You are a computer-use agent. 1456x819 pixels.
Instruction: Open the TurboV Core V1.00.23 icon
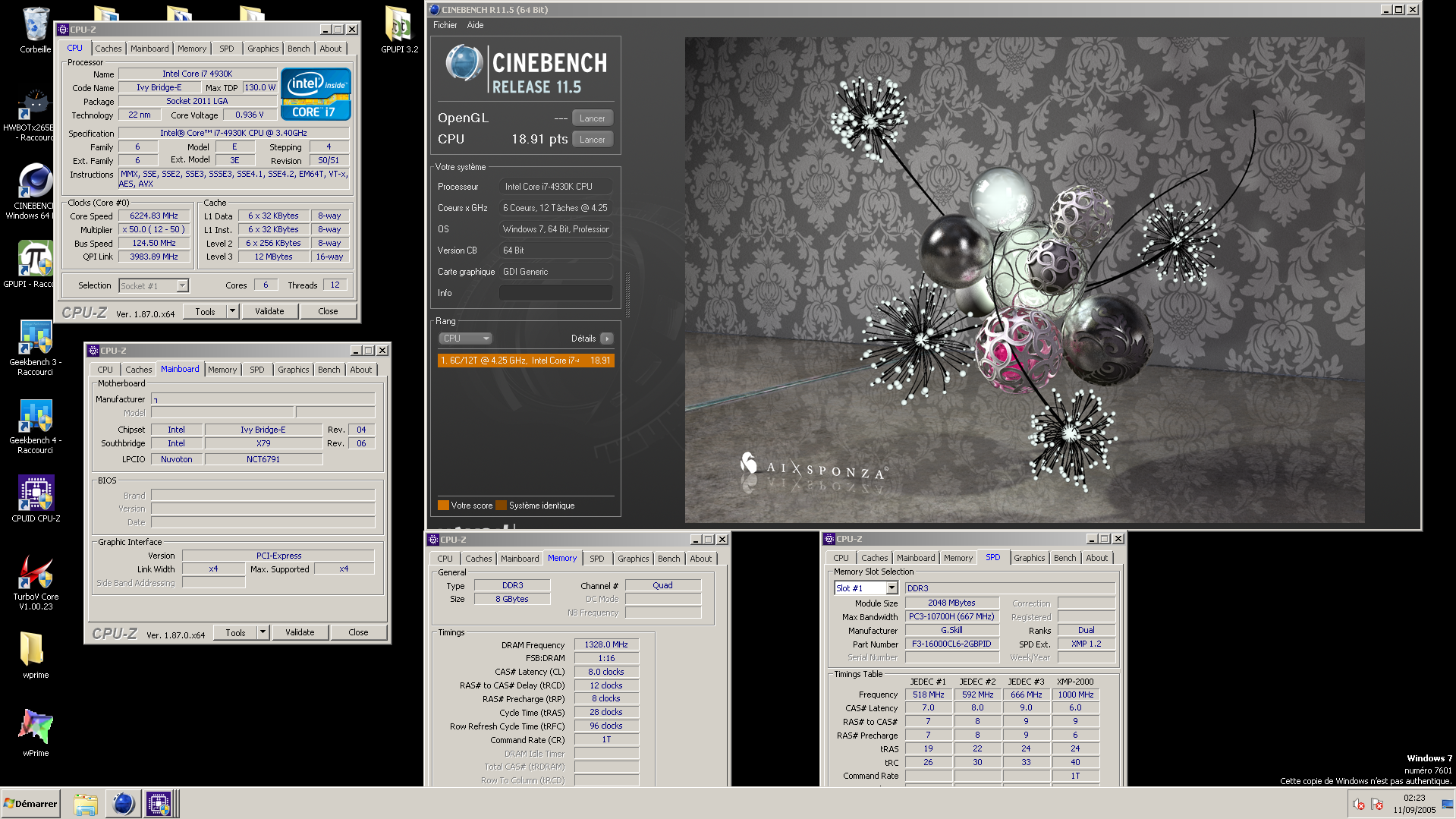tap(36, 572)
